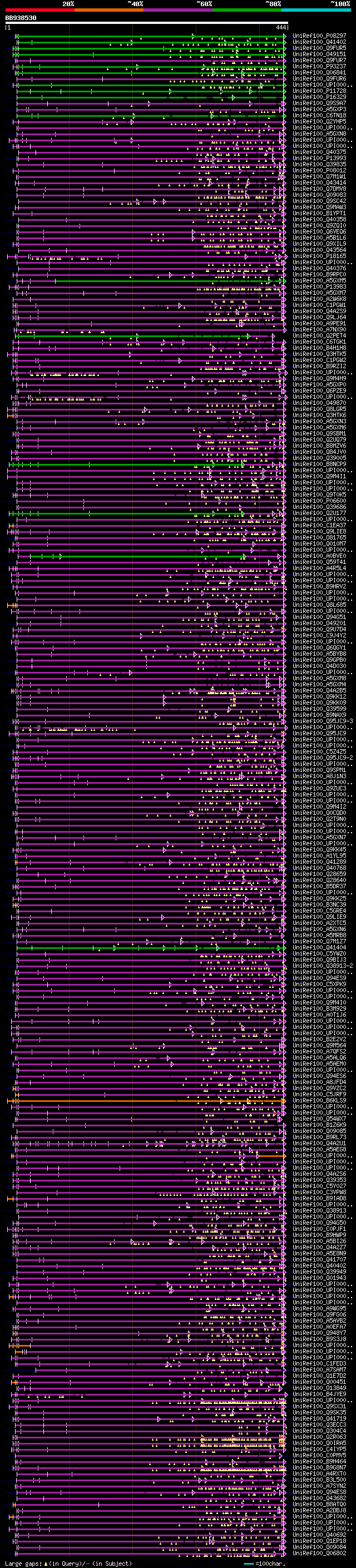The image size is (356, 1568).
Task: Select hit UniRef100_Q06841
Action: 319,72
